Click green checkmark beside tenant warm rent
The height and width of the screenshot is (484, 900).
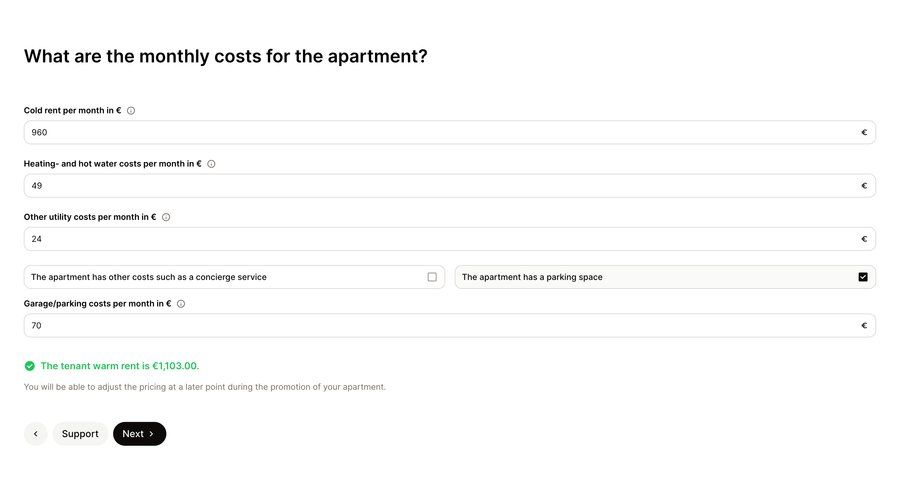30,366
